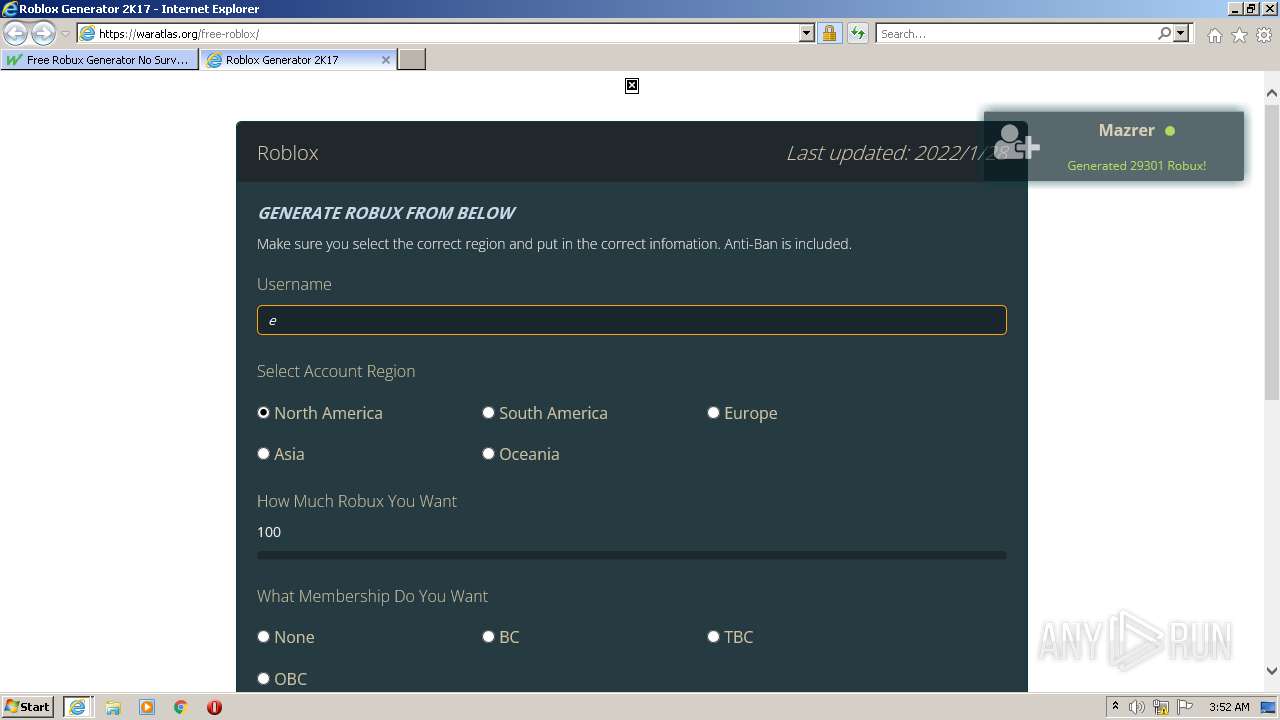The width and height of the screenshot is (1280, 720).
Task: Click the 'Roblox' header title
Action: coord(288,153)
